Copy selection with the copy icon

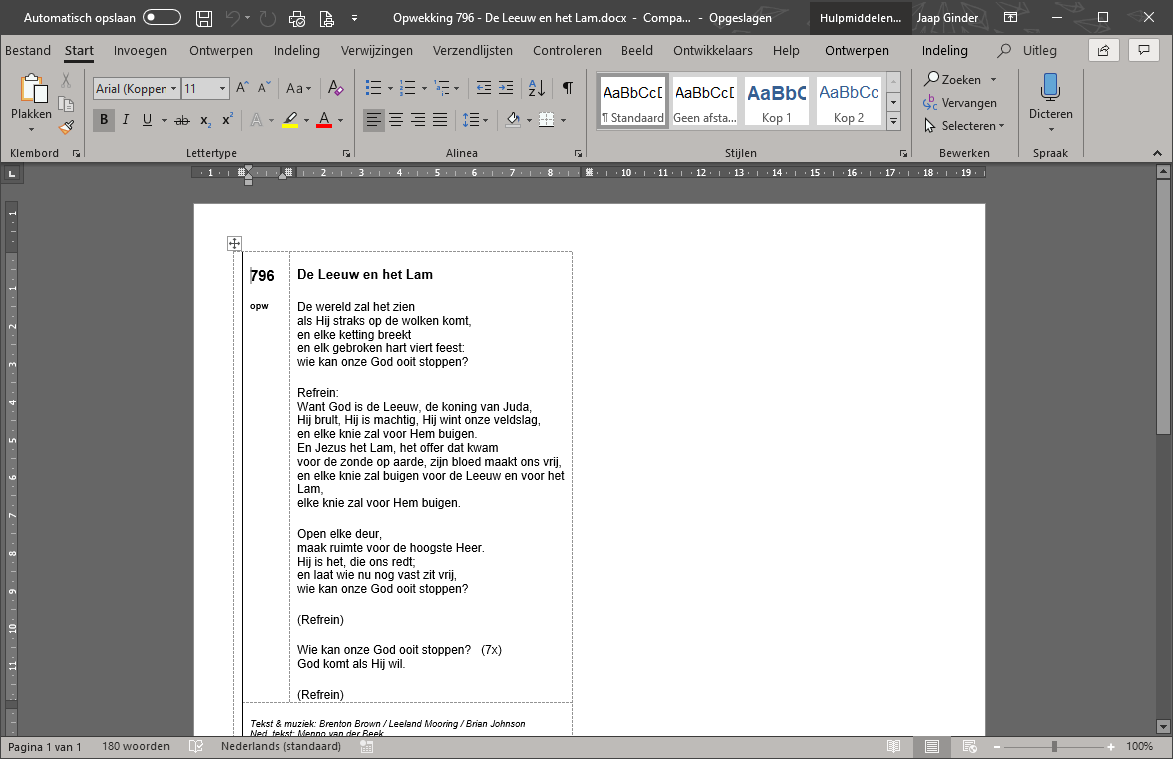66,104
